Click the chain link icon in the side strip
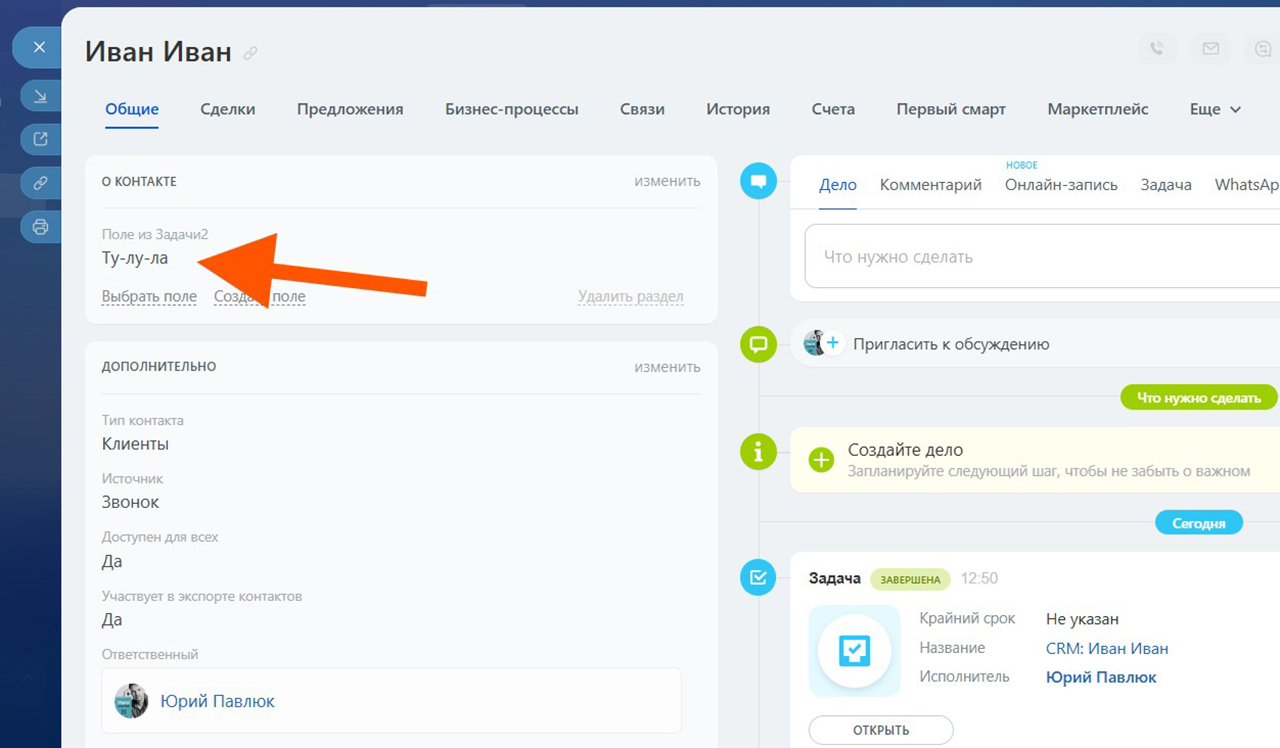Viewport: 1280px width, 748px height. coord(40,183)
